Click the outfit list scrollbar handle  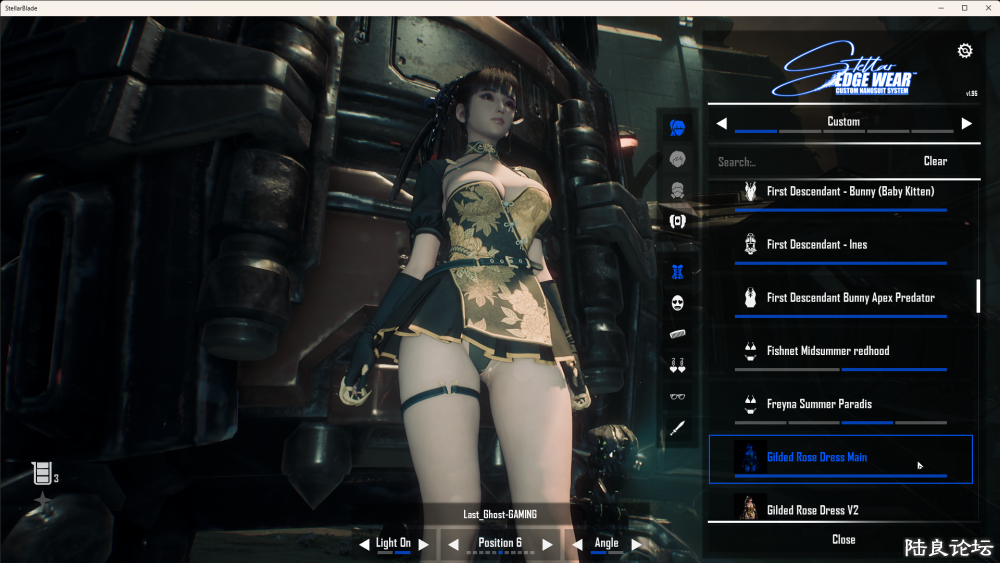[978, 296]
